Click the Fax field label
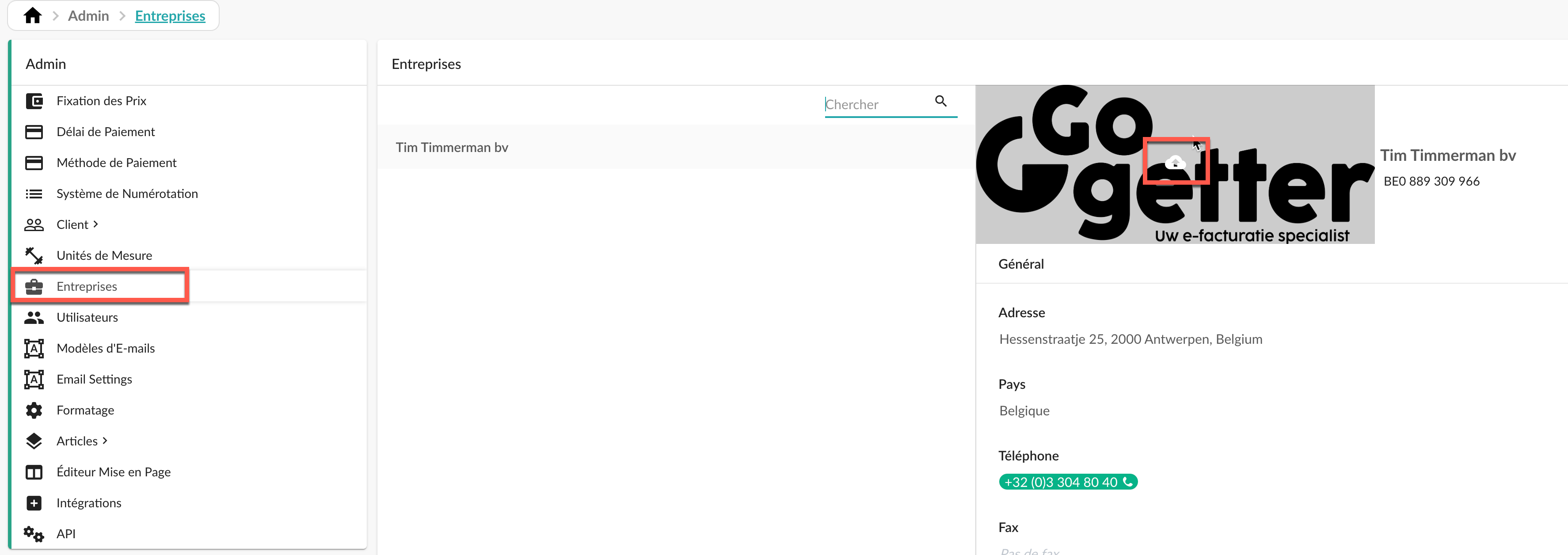The image size is (1568, 555). click(x=1008, y=528)
